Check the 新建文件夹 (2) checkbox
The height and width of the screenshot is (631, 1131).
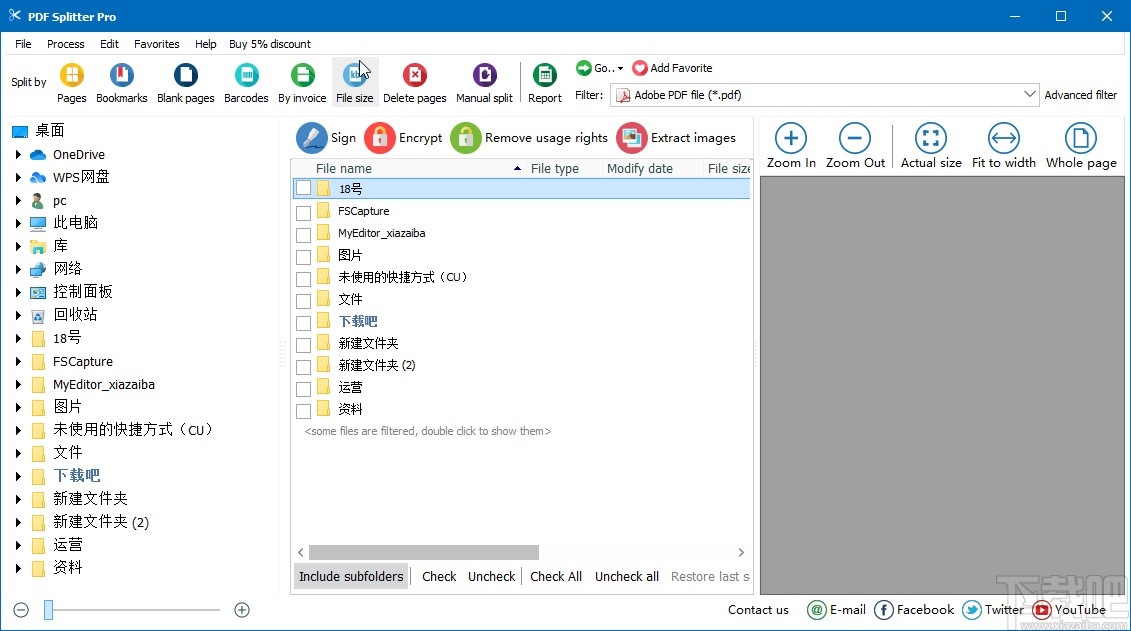(304, 366)
